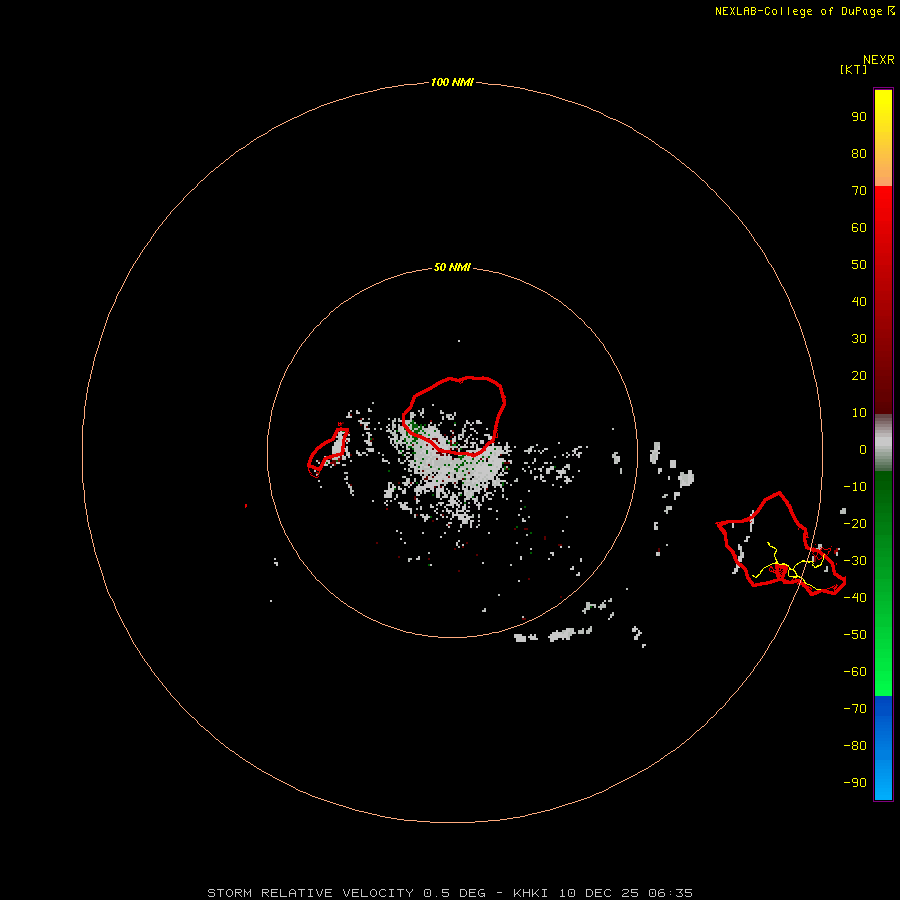Click the 0 value on velocity scale
900x900 pixels.
click(x=863, y=450)
